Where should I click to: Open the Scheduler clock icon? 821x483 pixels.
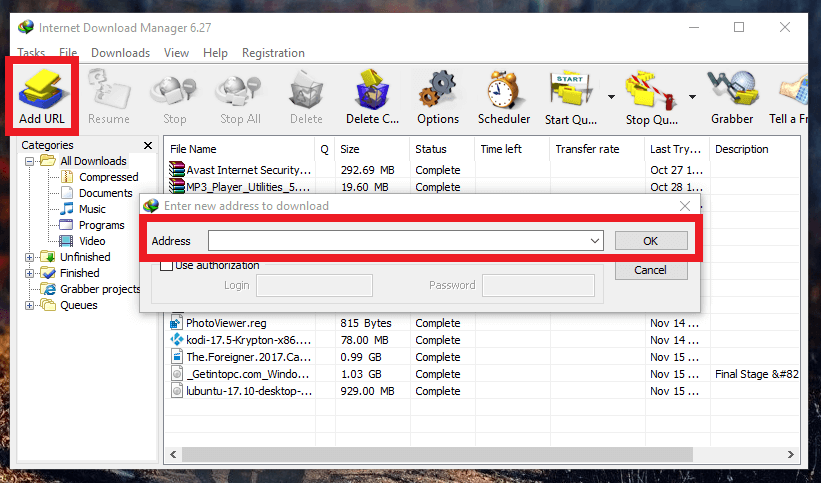point(503,90)
